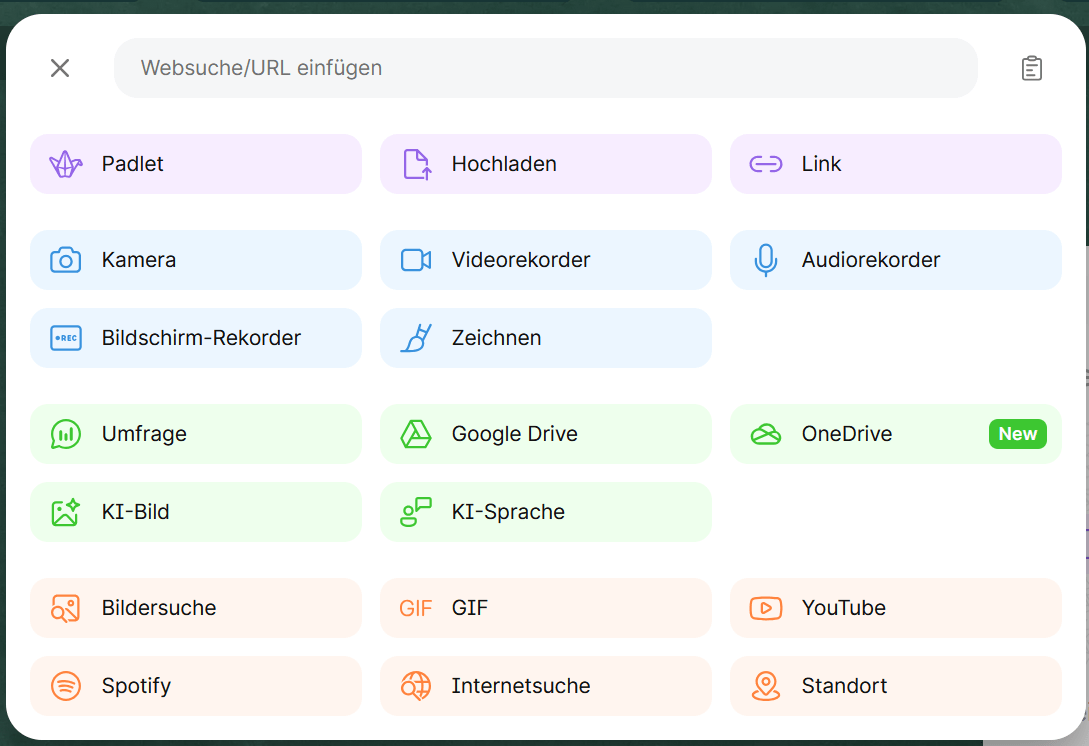Click the YouTube play icon
The width and height of the screenshot is (1089, 746).
pos(765,608)
